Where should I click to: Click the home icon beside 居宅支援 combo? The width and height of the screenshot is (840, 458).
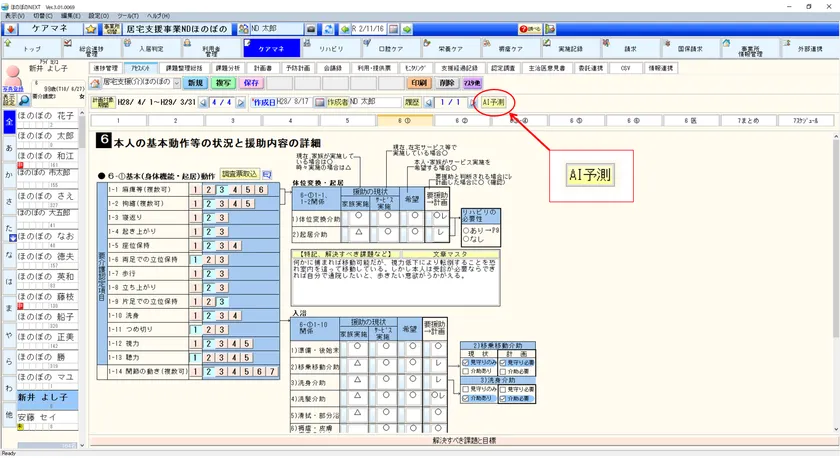point(95,83)
